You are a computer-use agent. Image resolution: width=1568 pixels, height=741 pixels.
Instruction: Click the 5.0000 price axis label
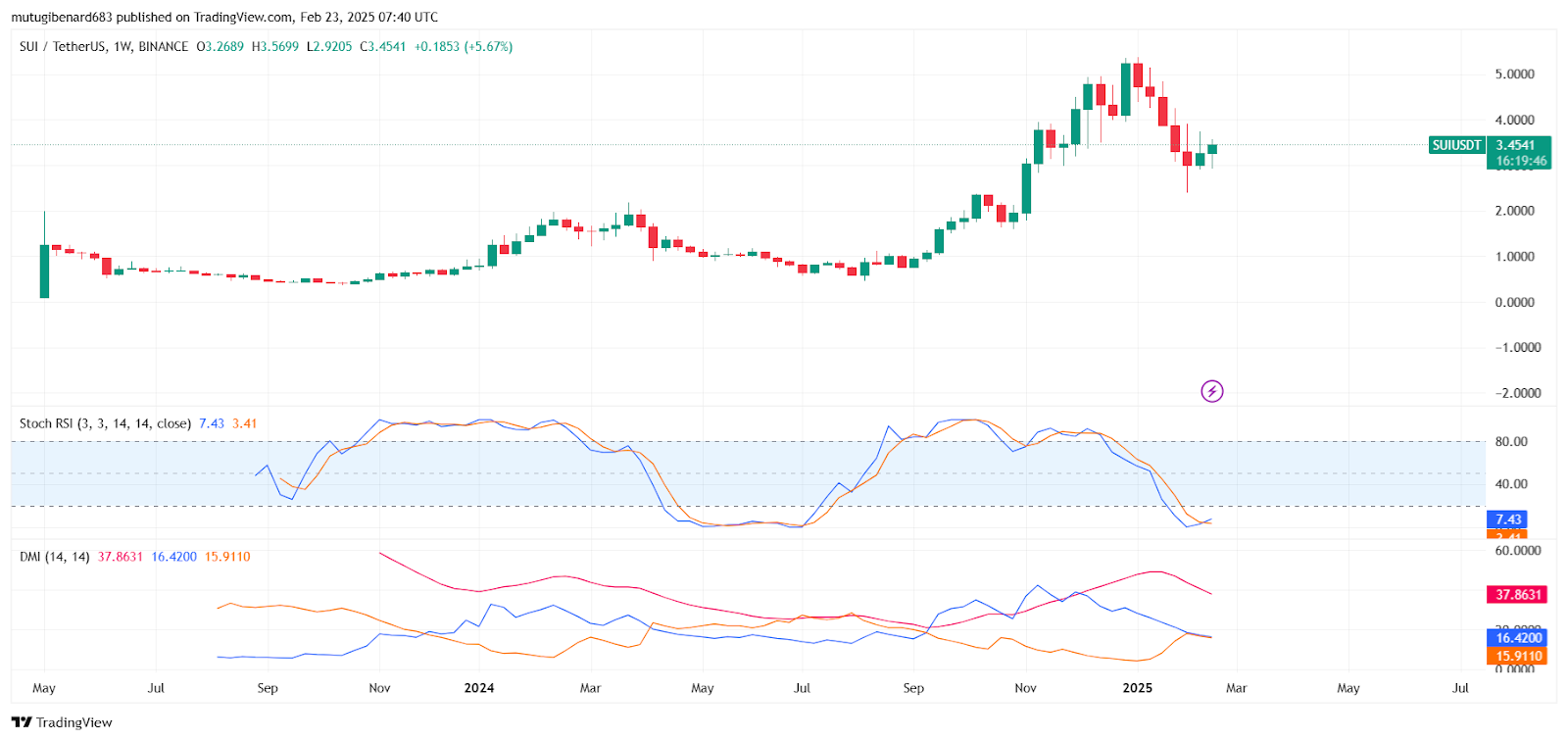(1515, 74)
